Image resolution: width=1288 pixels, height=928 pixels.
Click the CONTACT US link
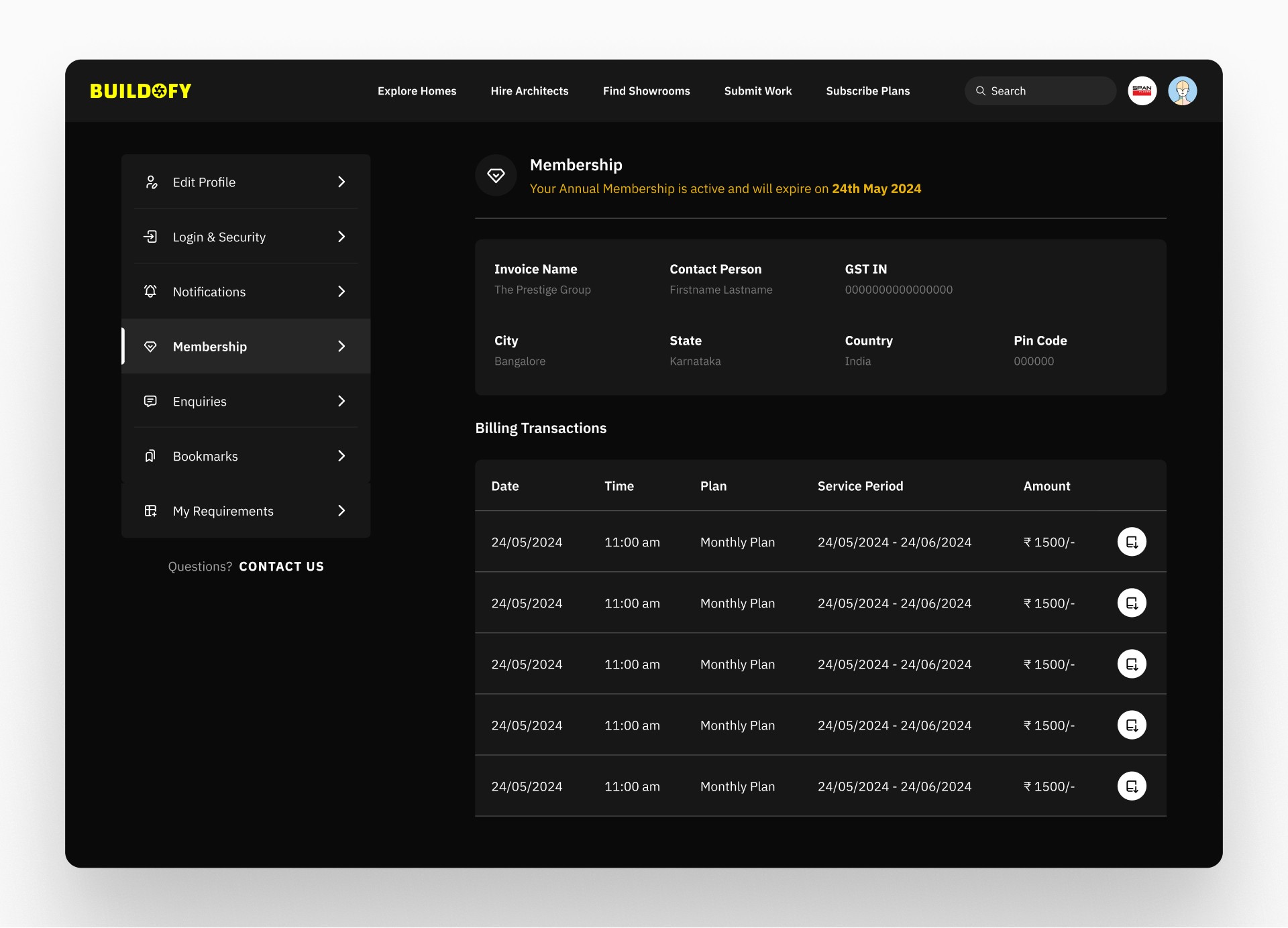(281, 567)
